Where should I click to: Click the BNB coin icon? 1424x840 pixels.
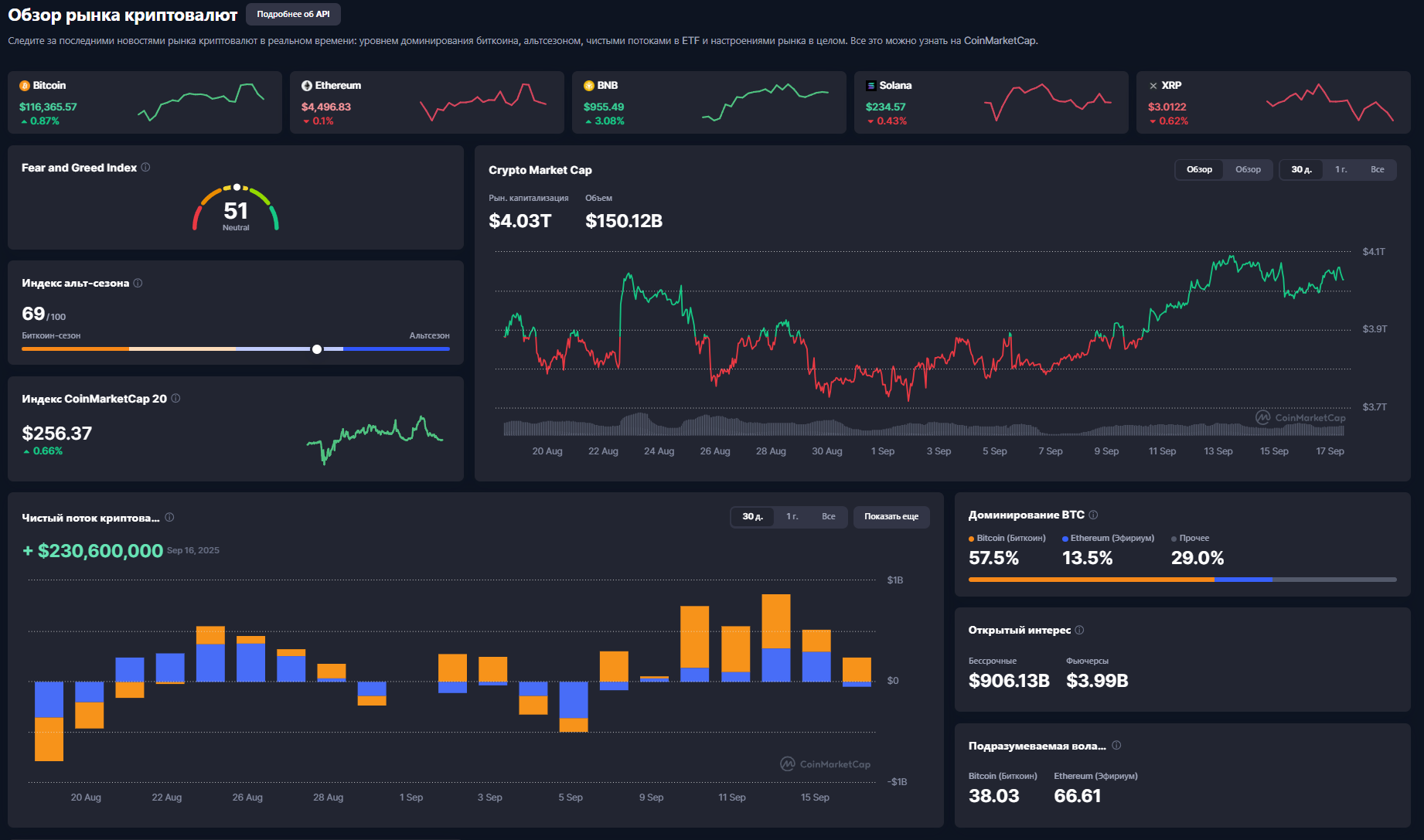[x=589, y=86]
